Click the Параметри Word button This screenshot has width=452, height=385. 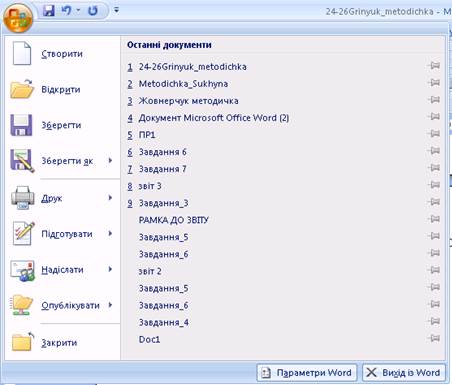point(307,373)
